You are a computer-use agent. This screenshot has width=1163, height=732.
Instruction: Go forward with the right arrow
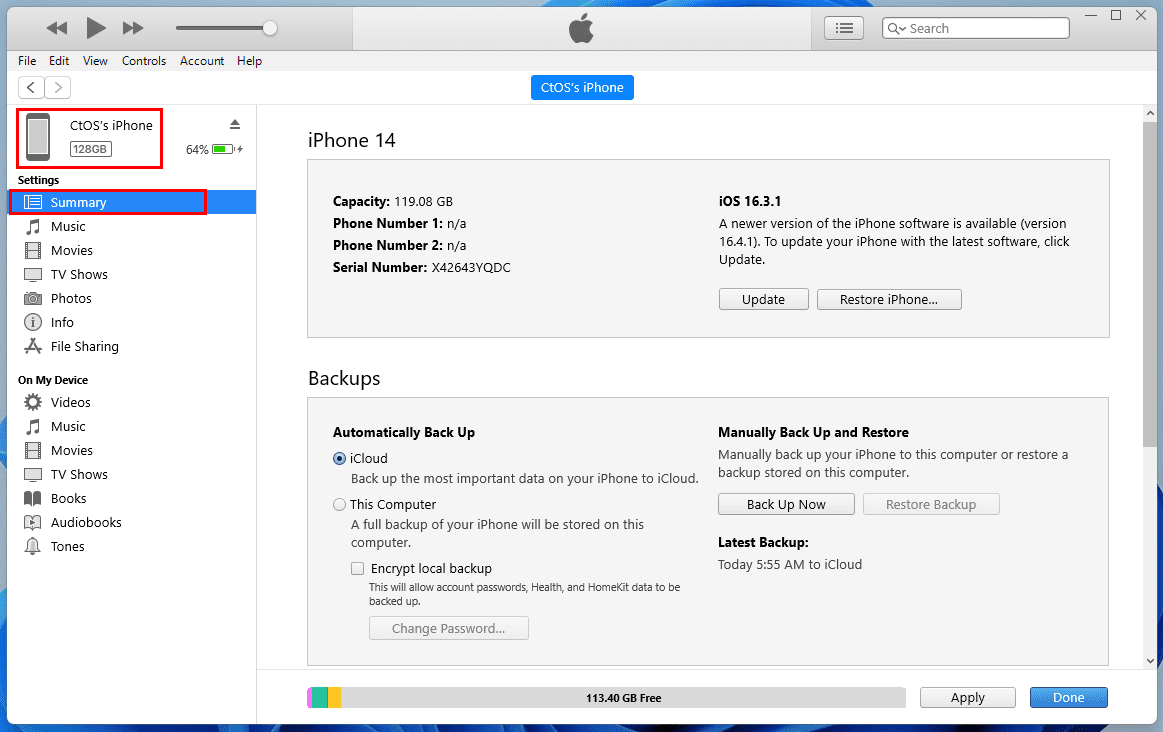[58, 88]
